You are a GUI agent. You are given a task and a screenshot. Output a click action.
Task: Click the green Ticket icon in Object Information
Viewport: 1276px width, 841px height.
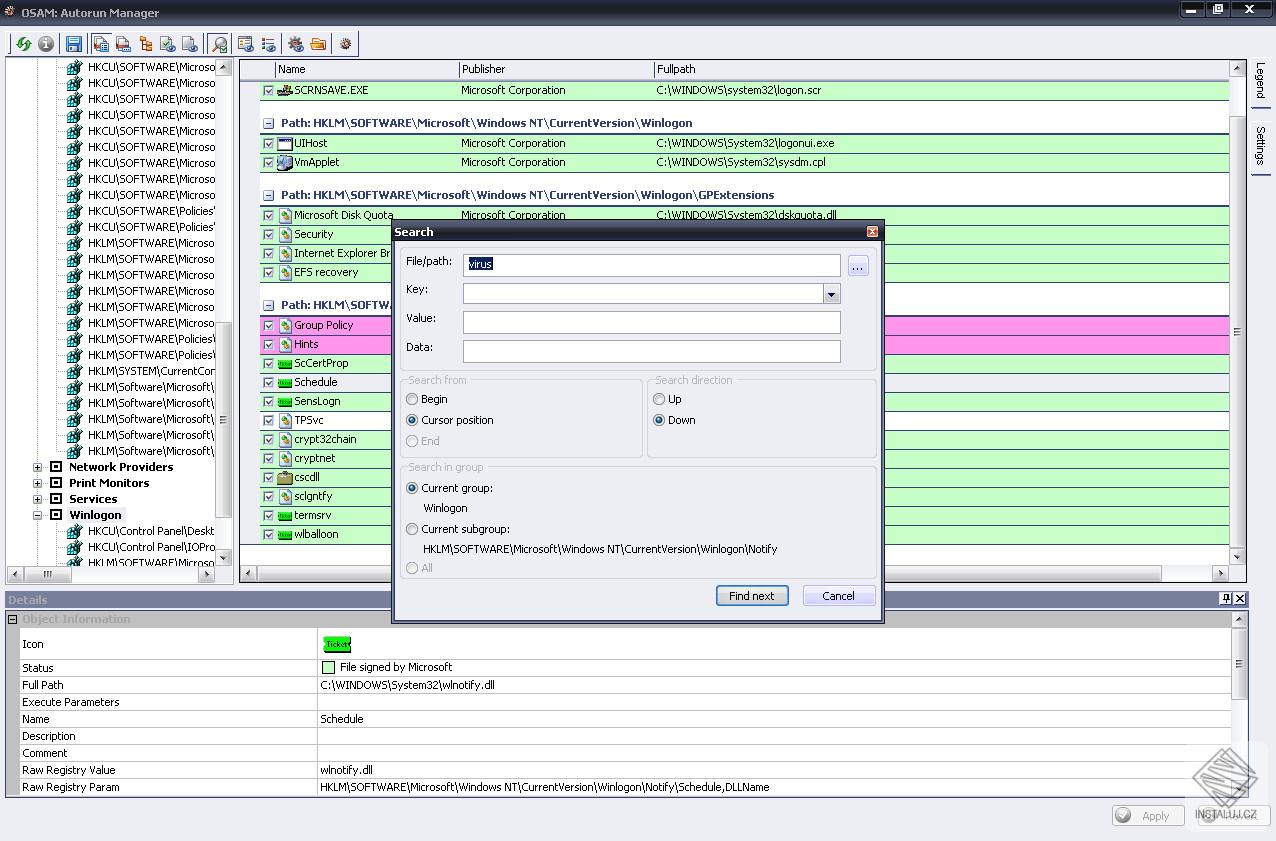[337, 644]
